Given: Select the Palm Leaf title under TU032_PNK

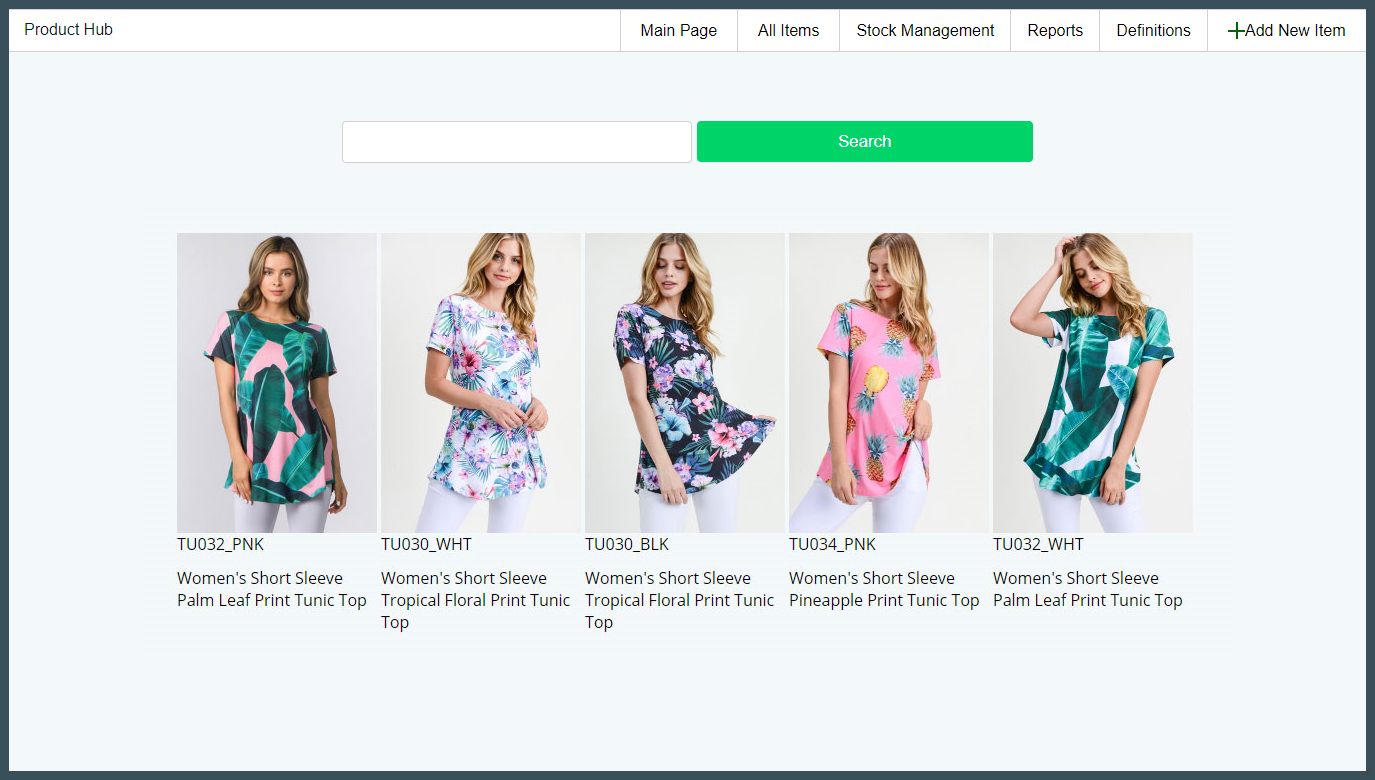Looking at the screenshot, I should [272, 589].
